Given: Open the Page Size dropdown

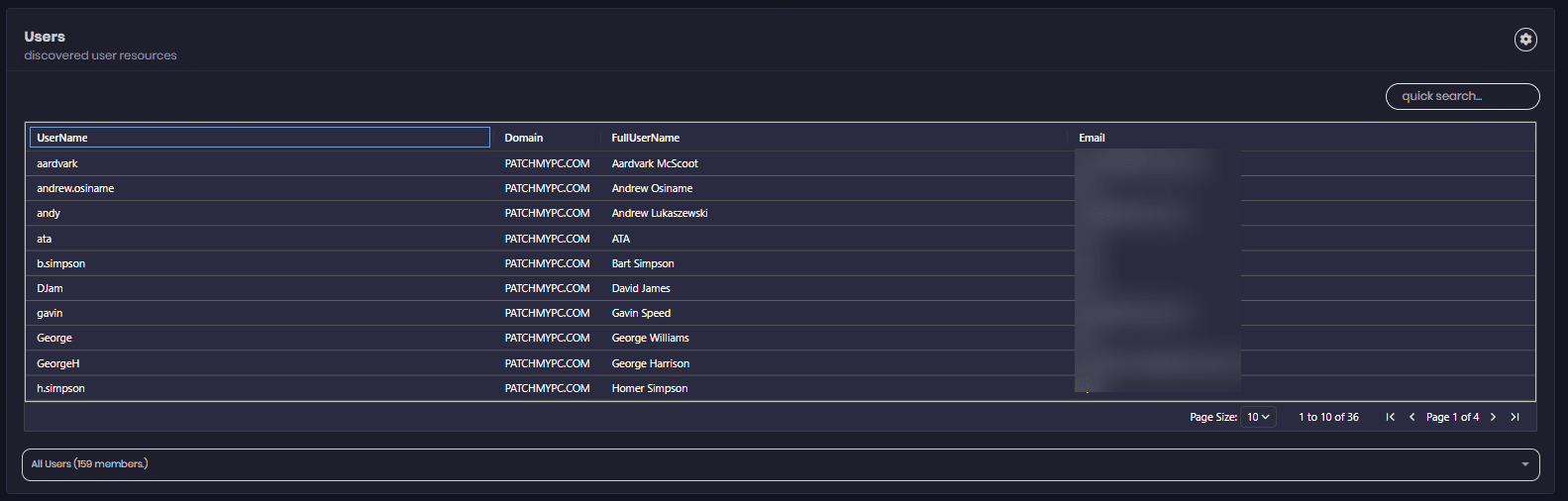Looking at the screenshot, I should 1258,417.
